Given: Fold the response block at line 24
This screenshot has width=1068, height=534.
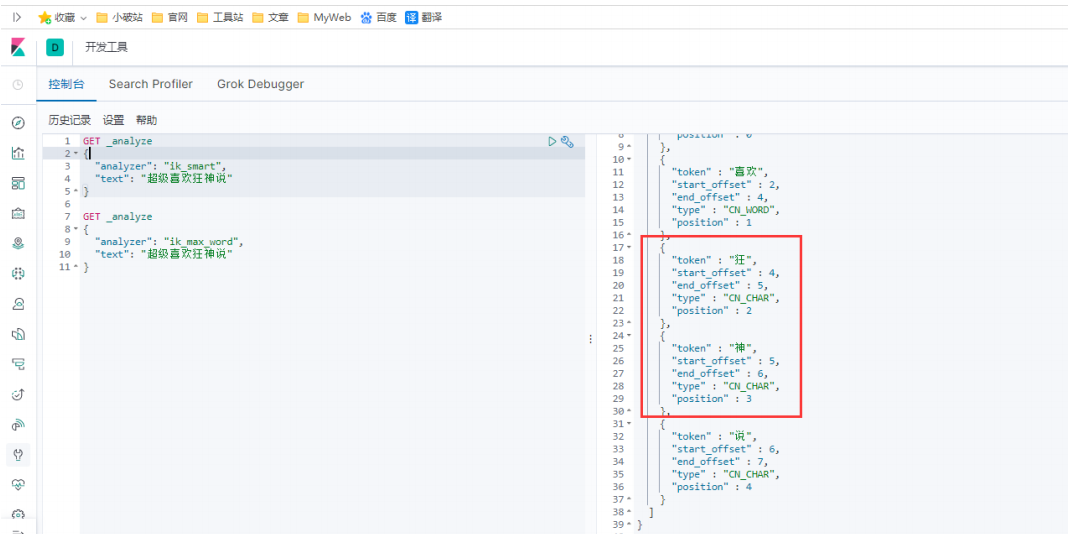Looking at the screenshot, I should pyautogui.click(x=628, y=335).
